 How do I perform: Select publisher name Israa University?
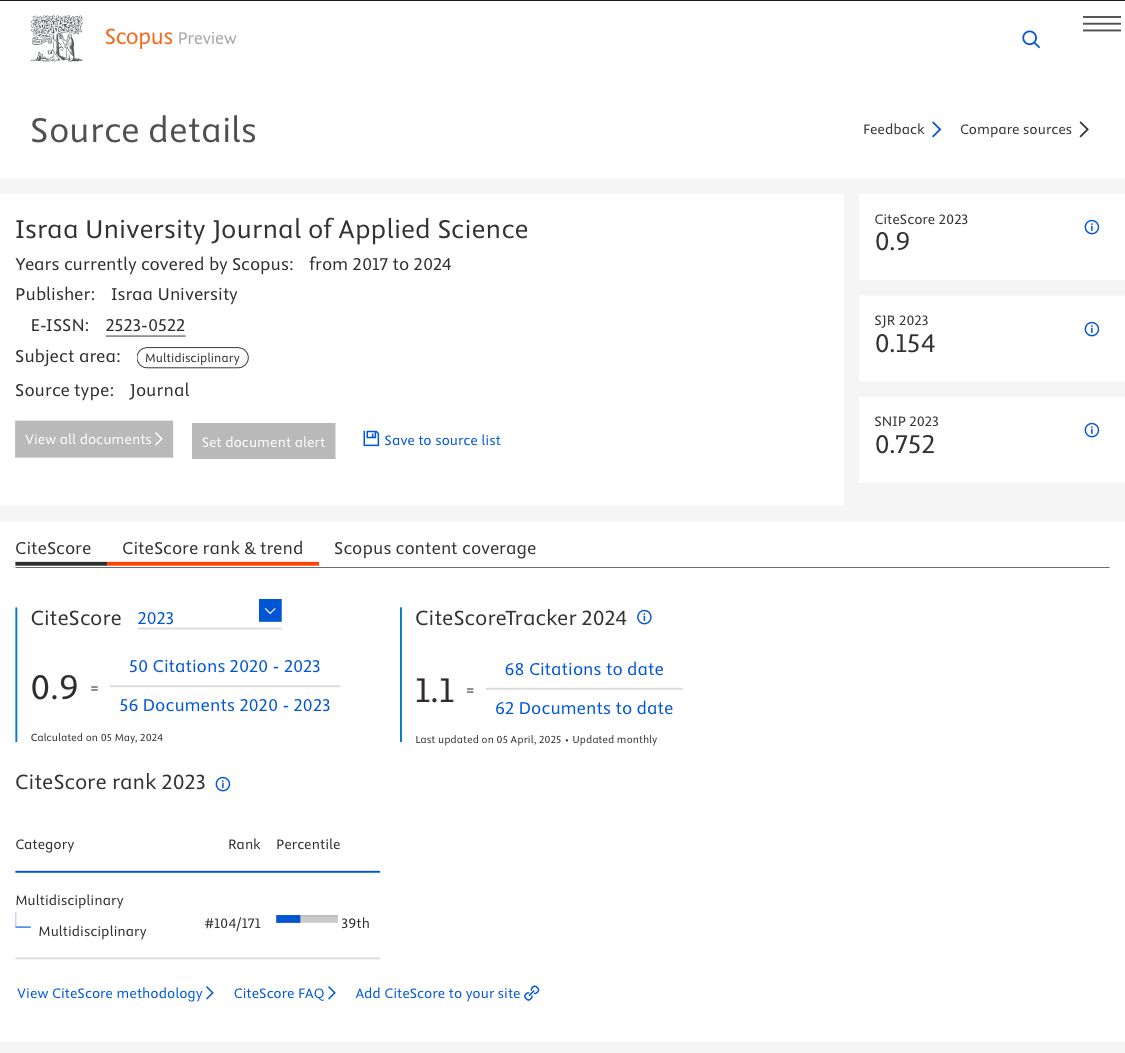click(x=174, y=294)
